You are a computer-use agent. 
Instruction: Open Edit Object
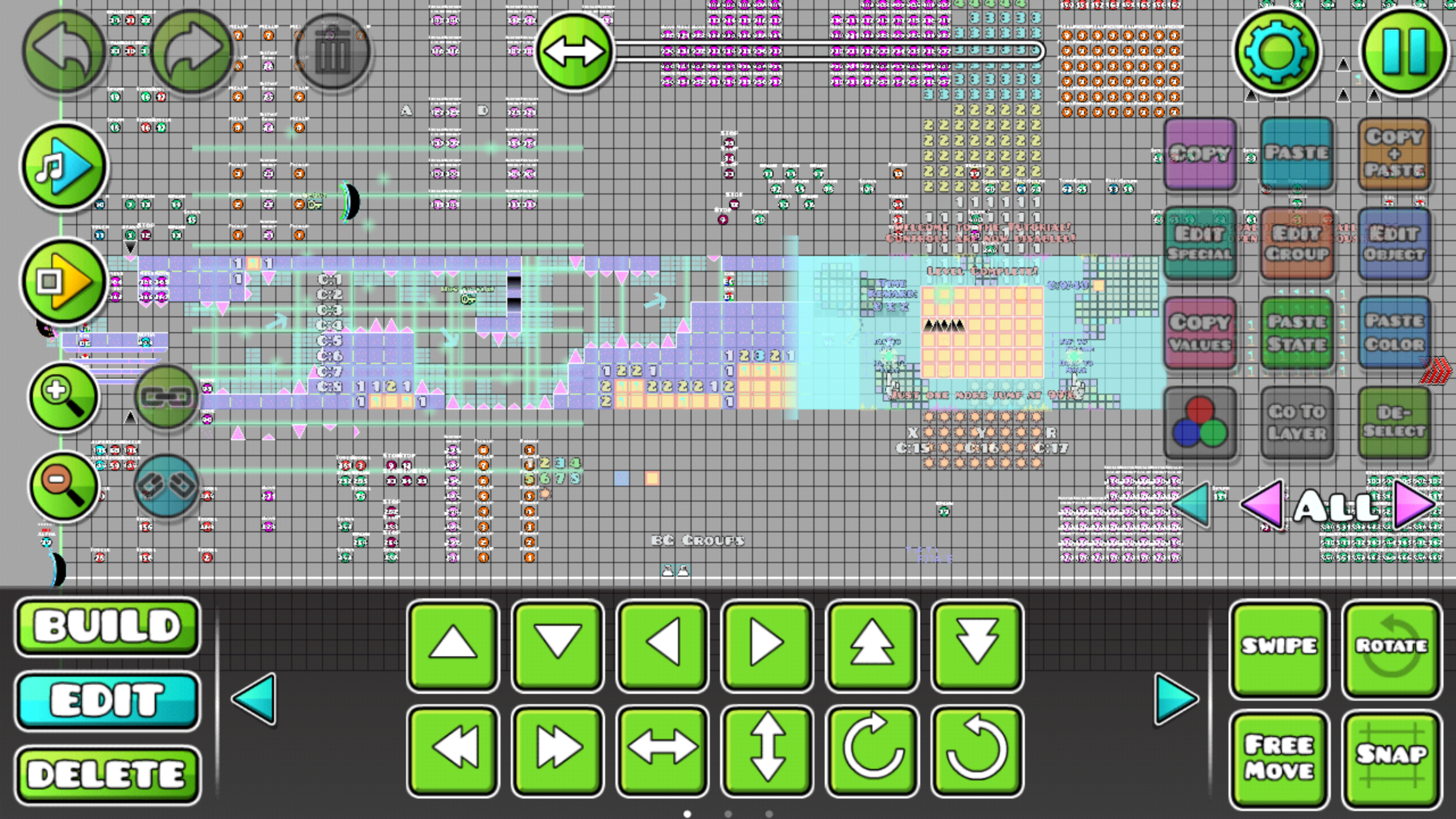coord(1394,243)
